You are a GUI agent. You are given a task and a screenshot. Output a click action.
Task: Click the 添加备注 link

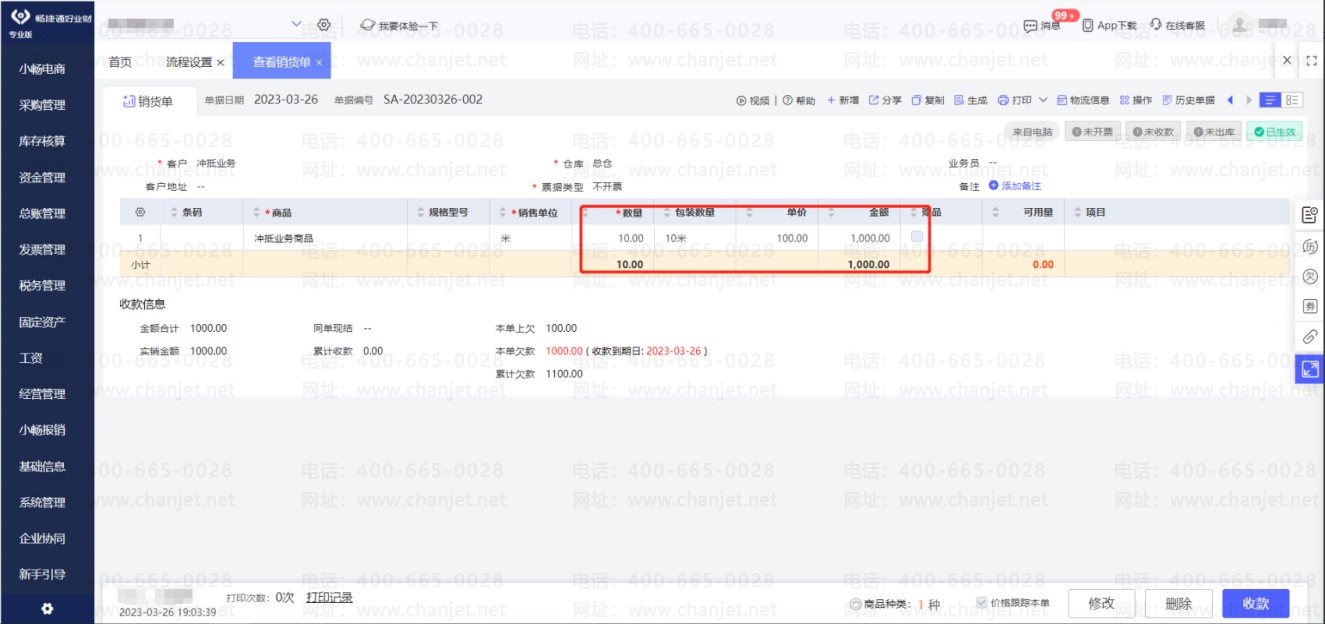[x=1015, y=186]
